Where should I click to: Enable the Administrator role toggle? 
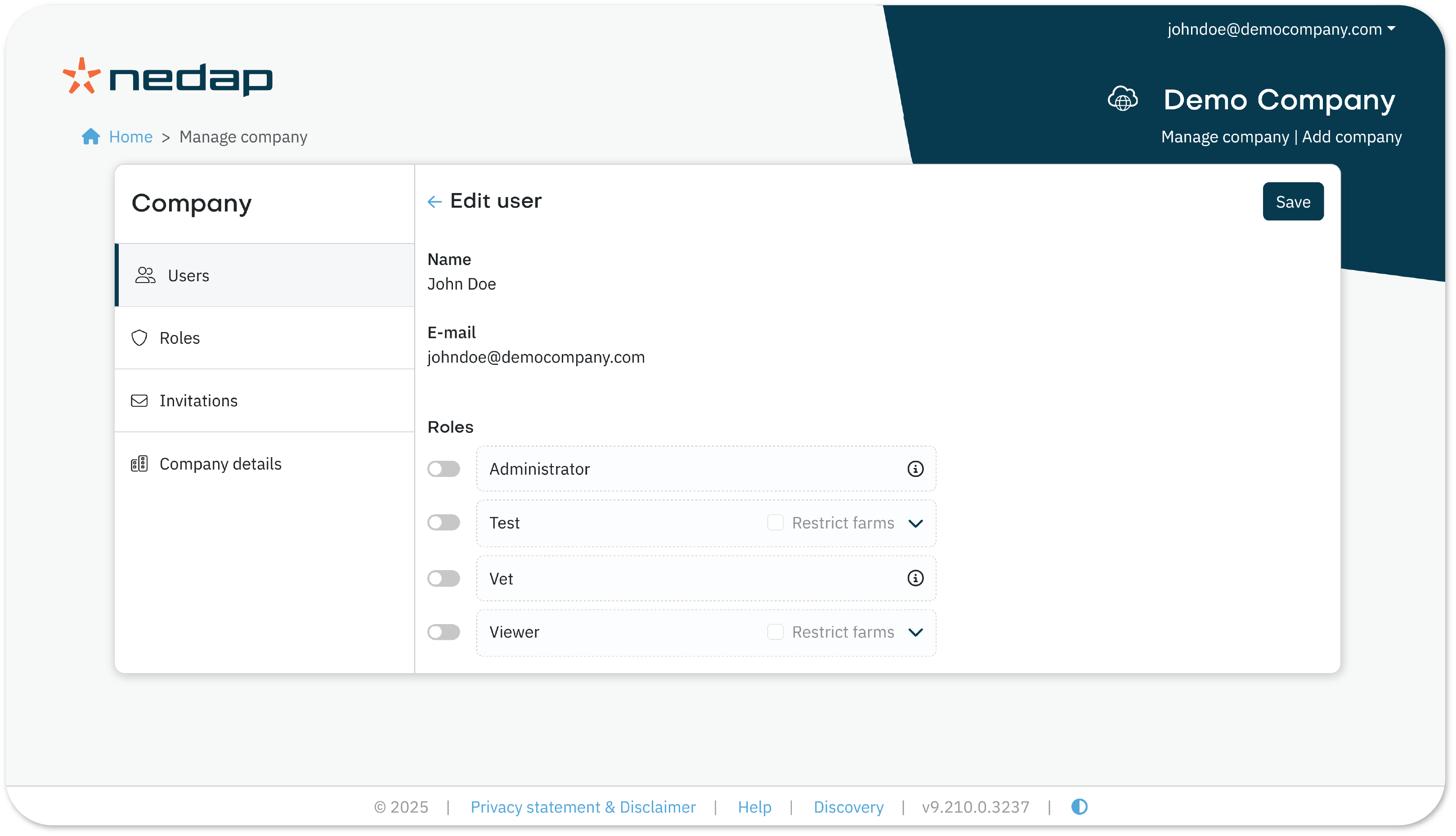click(444, 469)
